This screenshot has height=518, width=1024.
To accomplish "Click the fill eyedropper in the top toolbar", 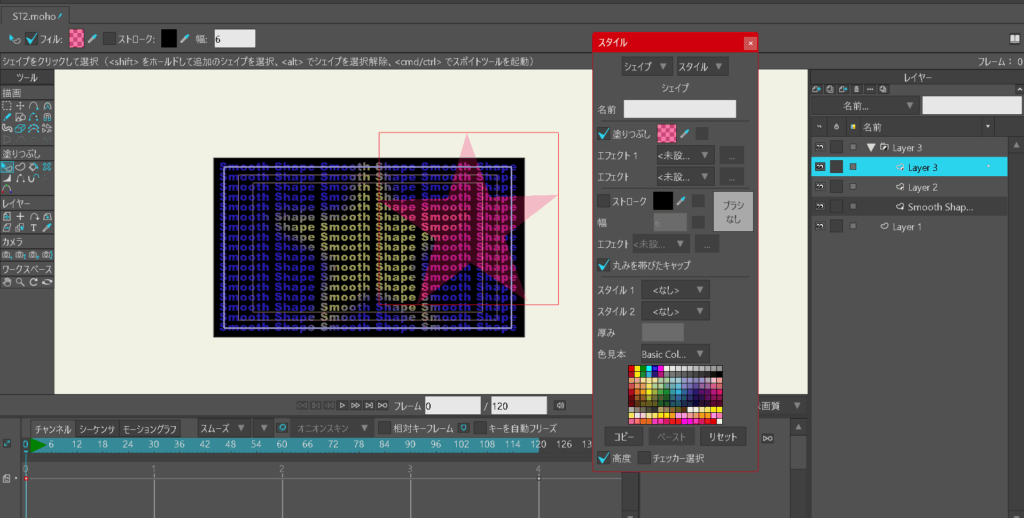I will (x=91, y=38).
